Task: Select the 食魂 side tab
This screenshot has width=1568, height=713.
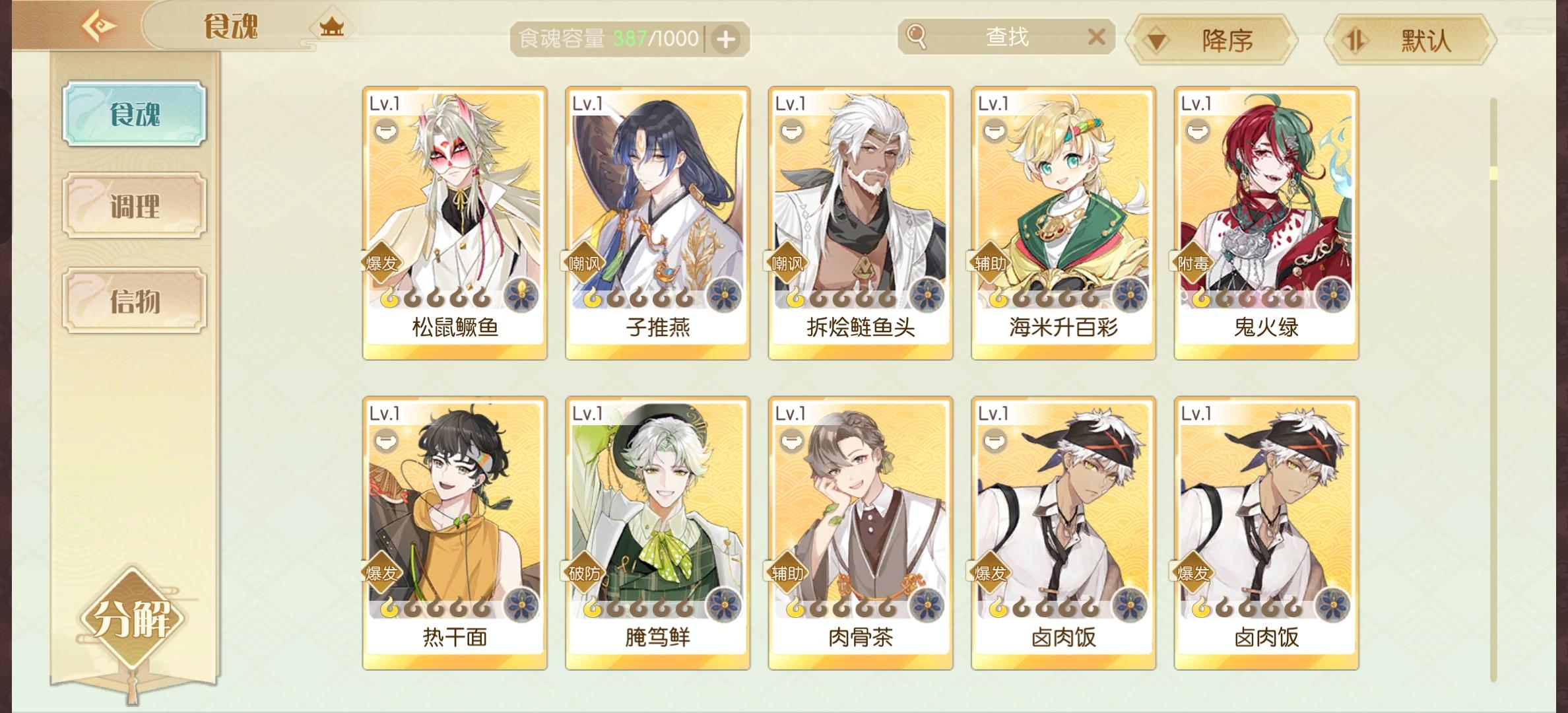Action: [x=135, y=114]
